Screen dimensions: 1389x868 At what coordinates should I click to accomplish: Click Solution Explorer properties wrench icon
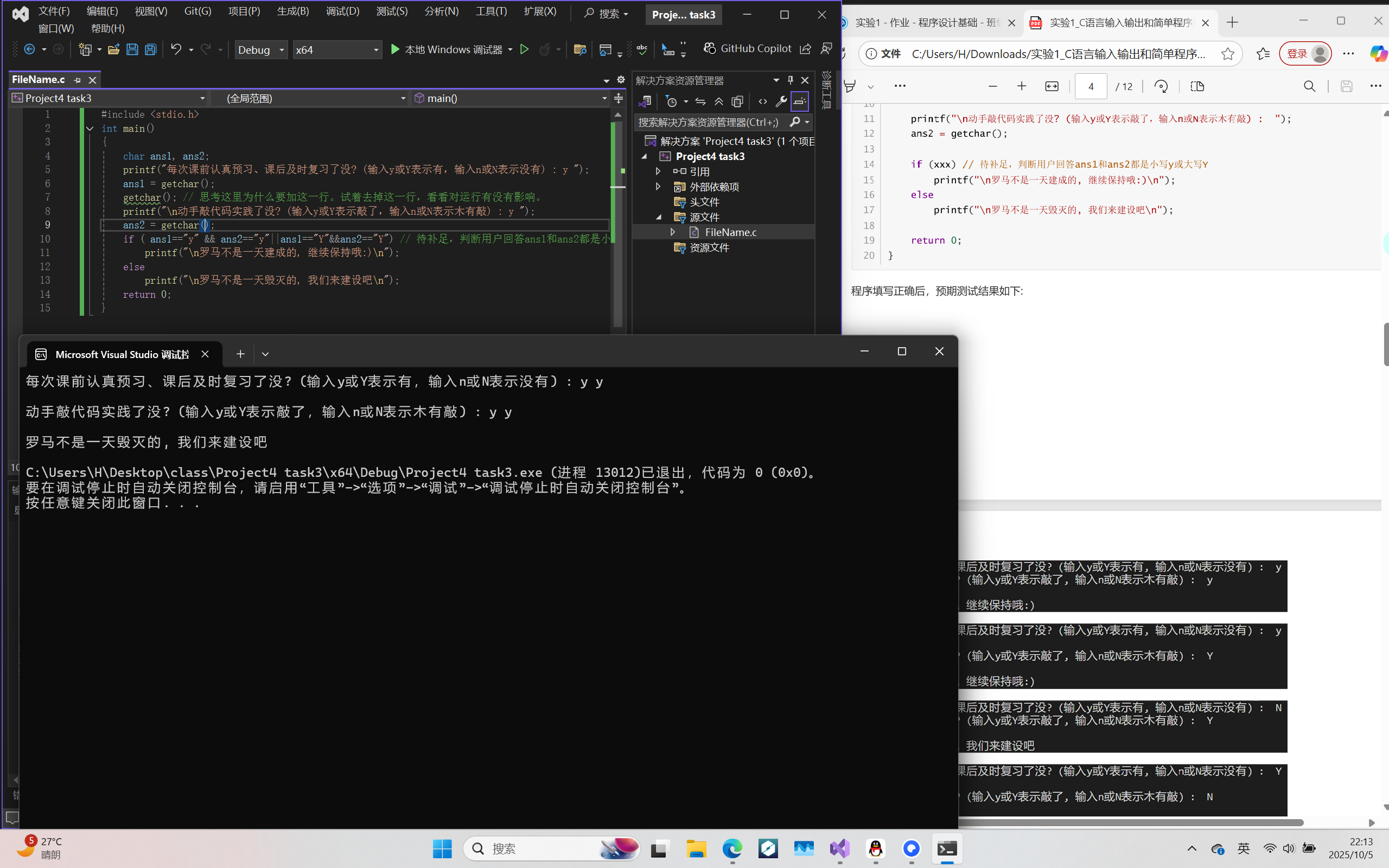(781, 101)
